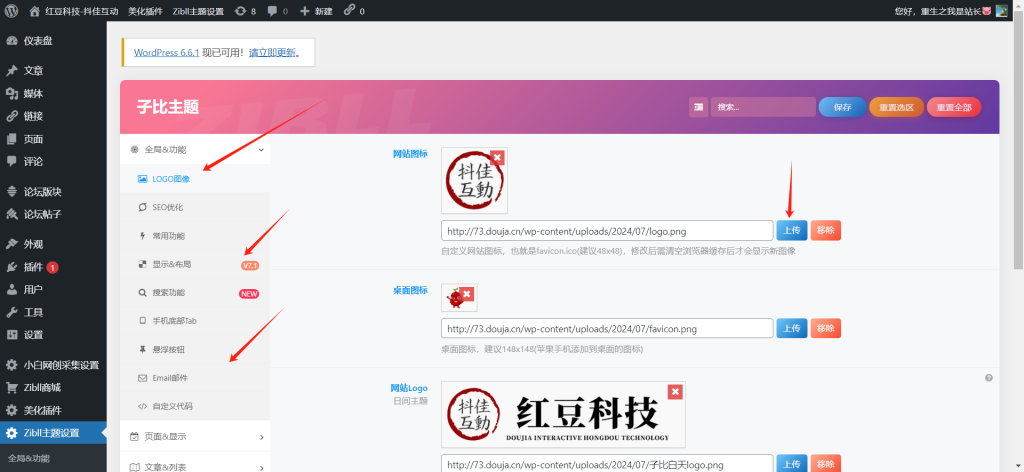
Task: Click the help question mark icon beside 网站Logo
Action: (x=989, y=378)
